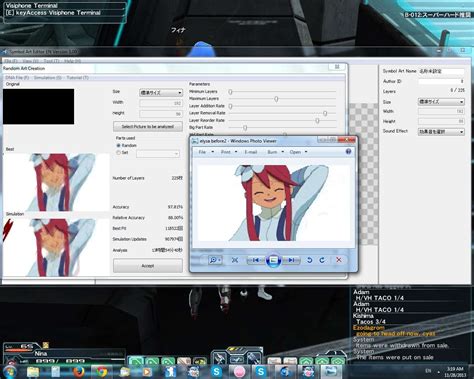
Task: Open Firefox from the taskbar
Action: 79,372
